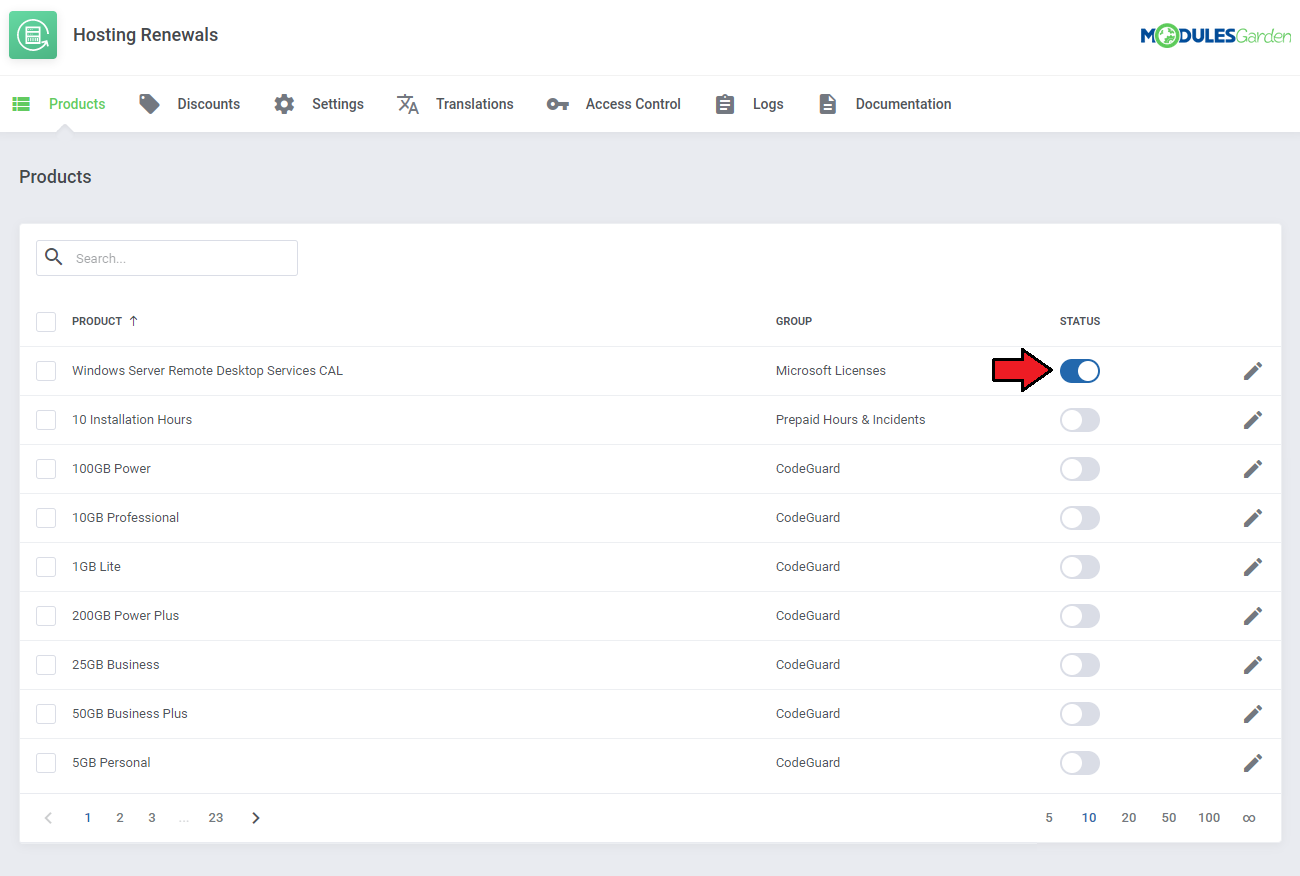Check the box for 1GB Lite
1300x876 pixels.
[x=46, y=567]
